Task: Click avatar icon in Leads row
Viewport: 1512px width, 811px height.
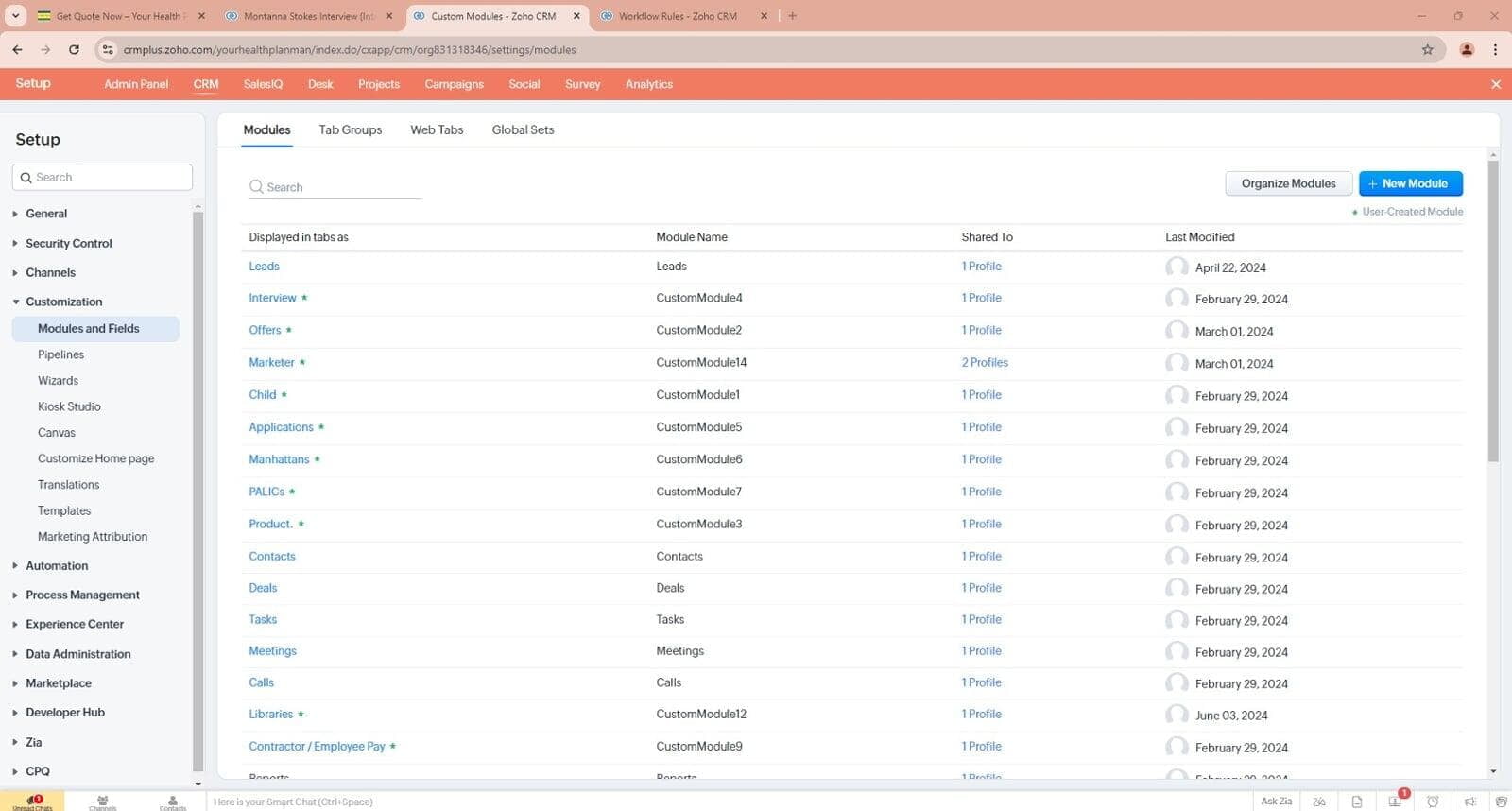Action: point(1177,267)
